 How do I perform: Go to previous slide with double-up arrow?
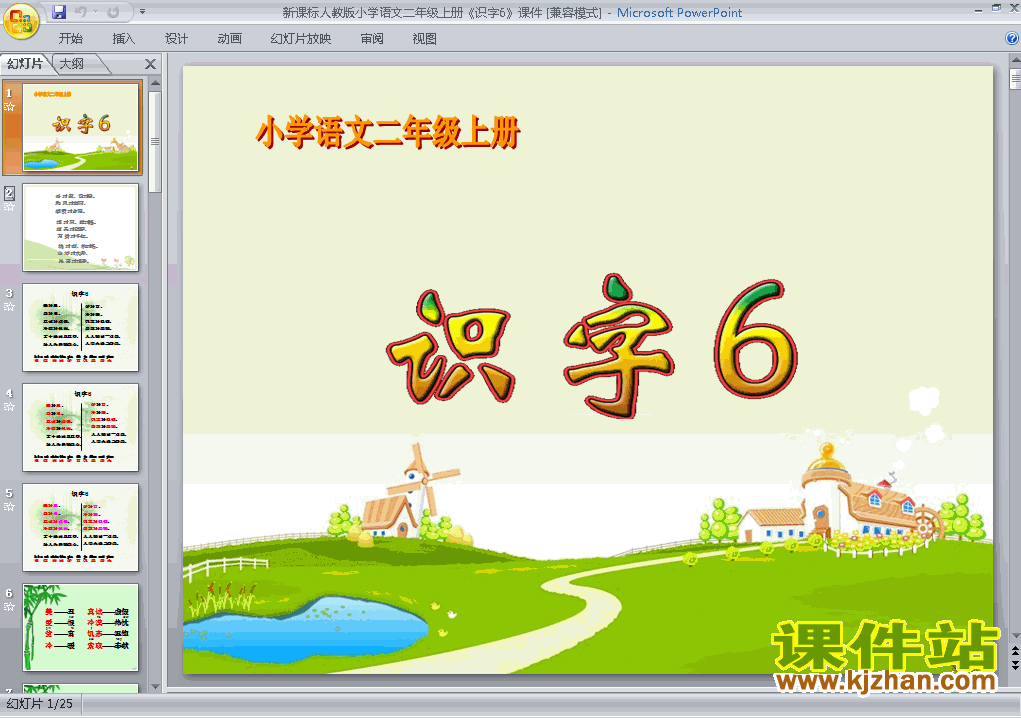[1015, 651]
